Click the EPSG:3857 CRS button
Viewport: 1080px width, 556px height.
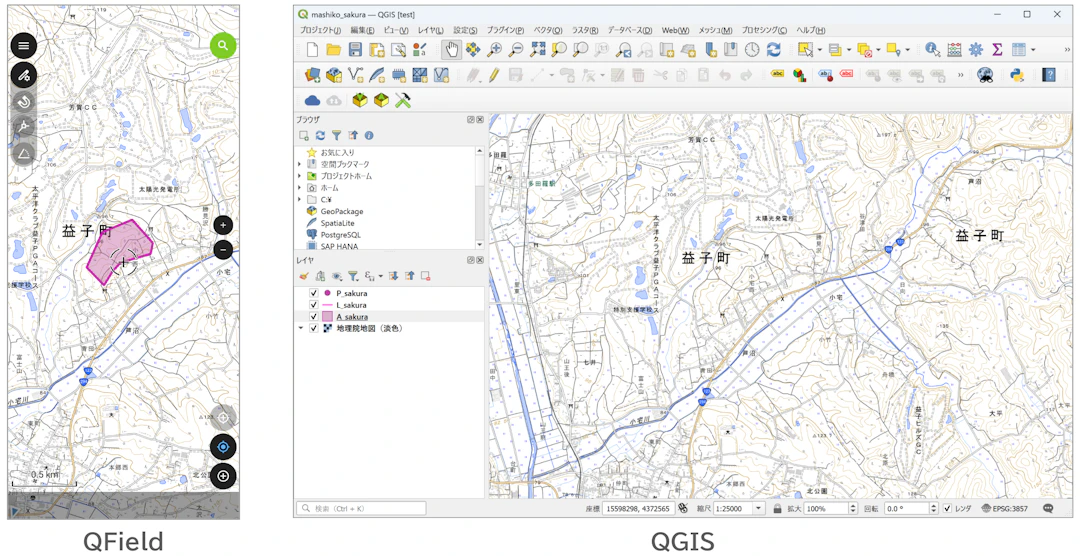pos(1004,508)
